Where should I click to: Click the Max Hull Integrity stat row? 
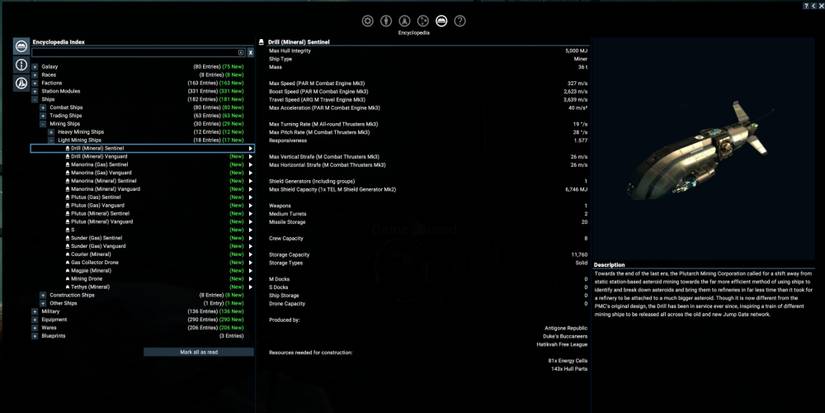point(428,51)
